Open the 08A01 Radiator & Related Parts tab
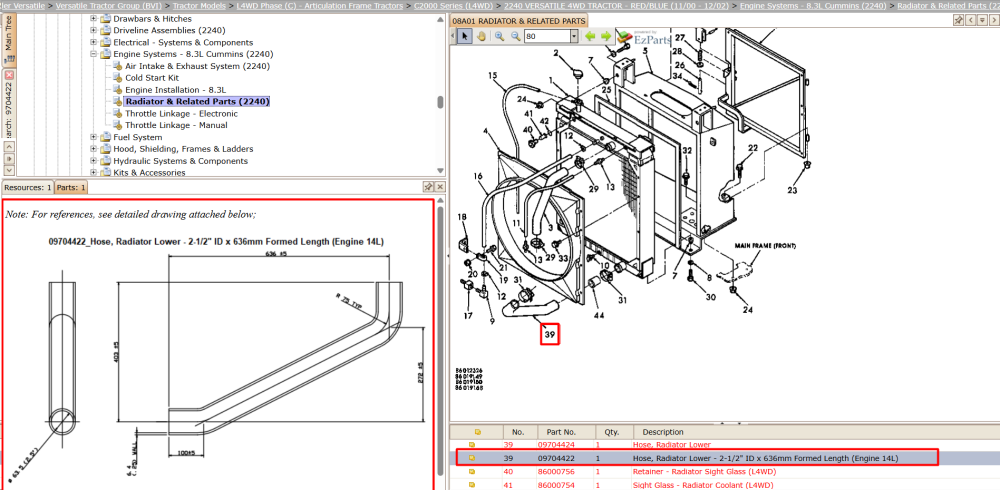 518,21
